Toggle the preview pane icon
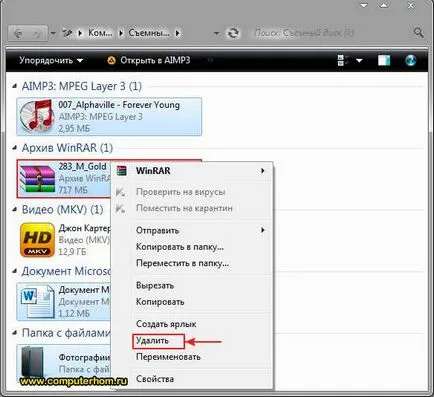The height and width of the screenshot is (397, 434). coord(384,60)
